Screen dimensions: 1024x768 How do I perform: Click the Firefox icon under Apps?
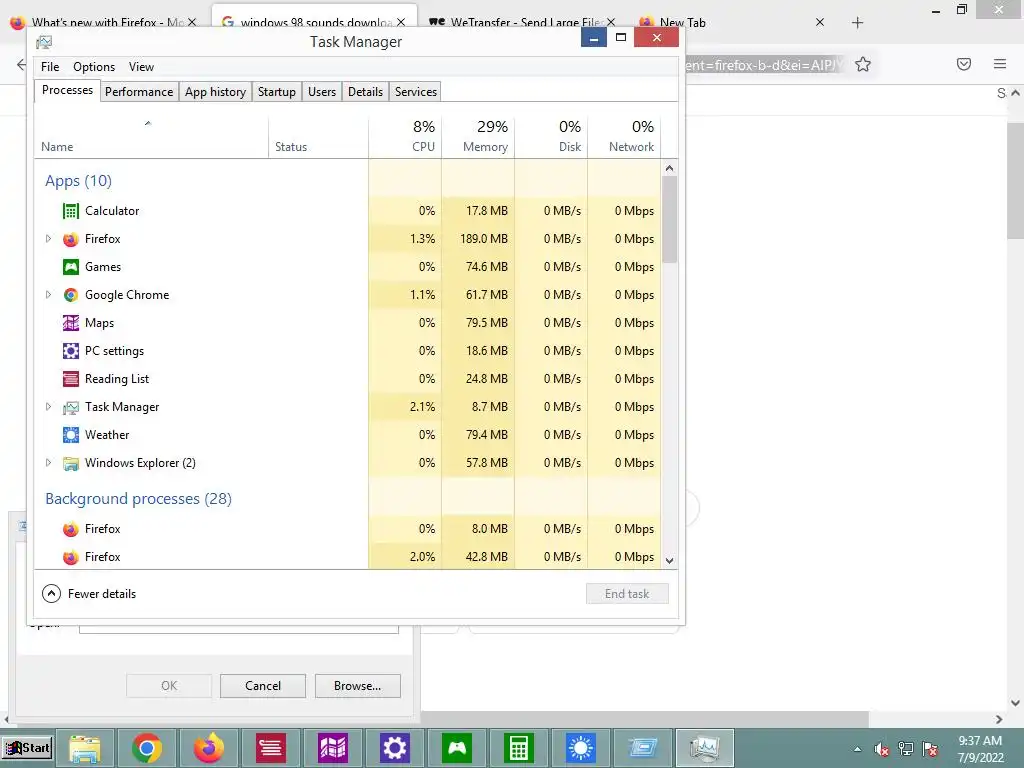pyautogui.click(x=71, y=239)
